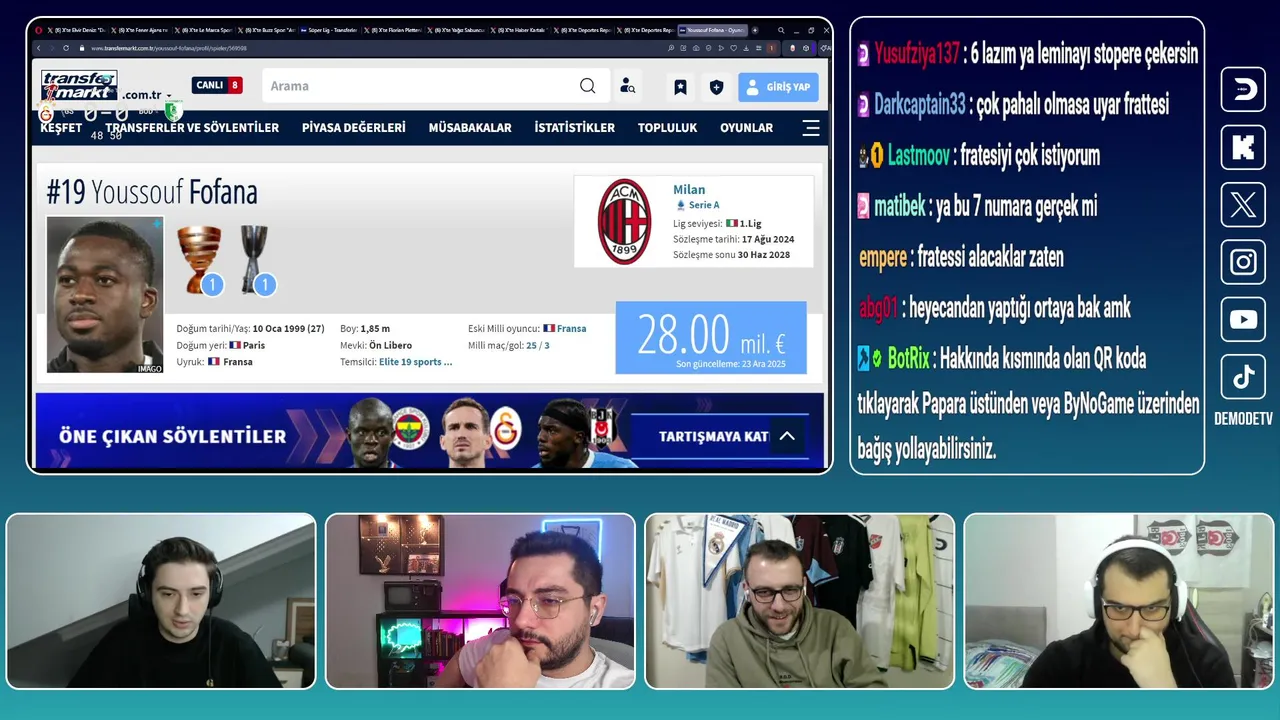Click the browser reload icon
Image resolution: width=1280 pixels, height=720 pixels.
(x=66, y=48)
